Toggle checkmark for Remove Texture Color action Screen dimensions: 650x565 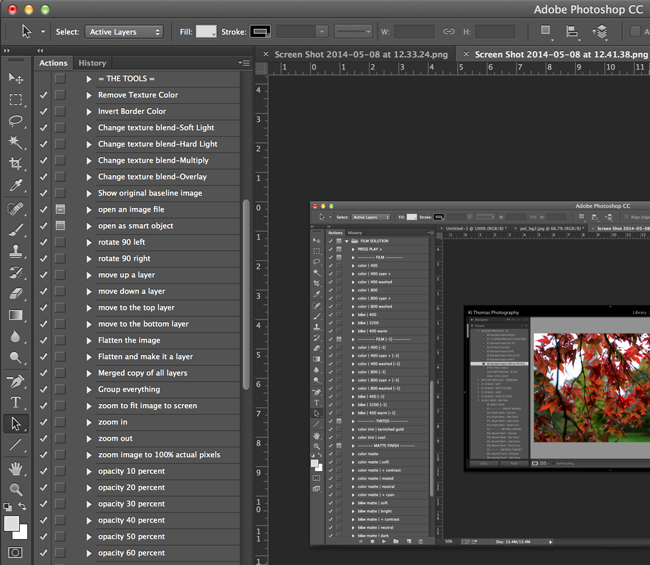[x=43, y=95]
